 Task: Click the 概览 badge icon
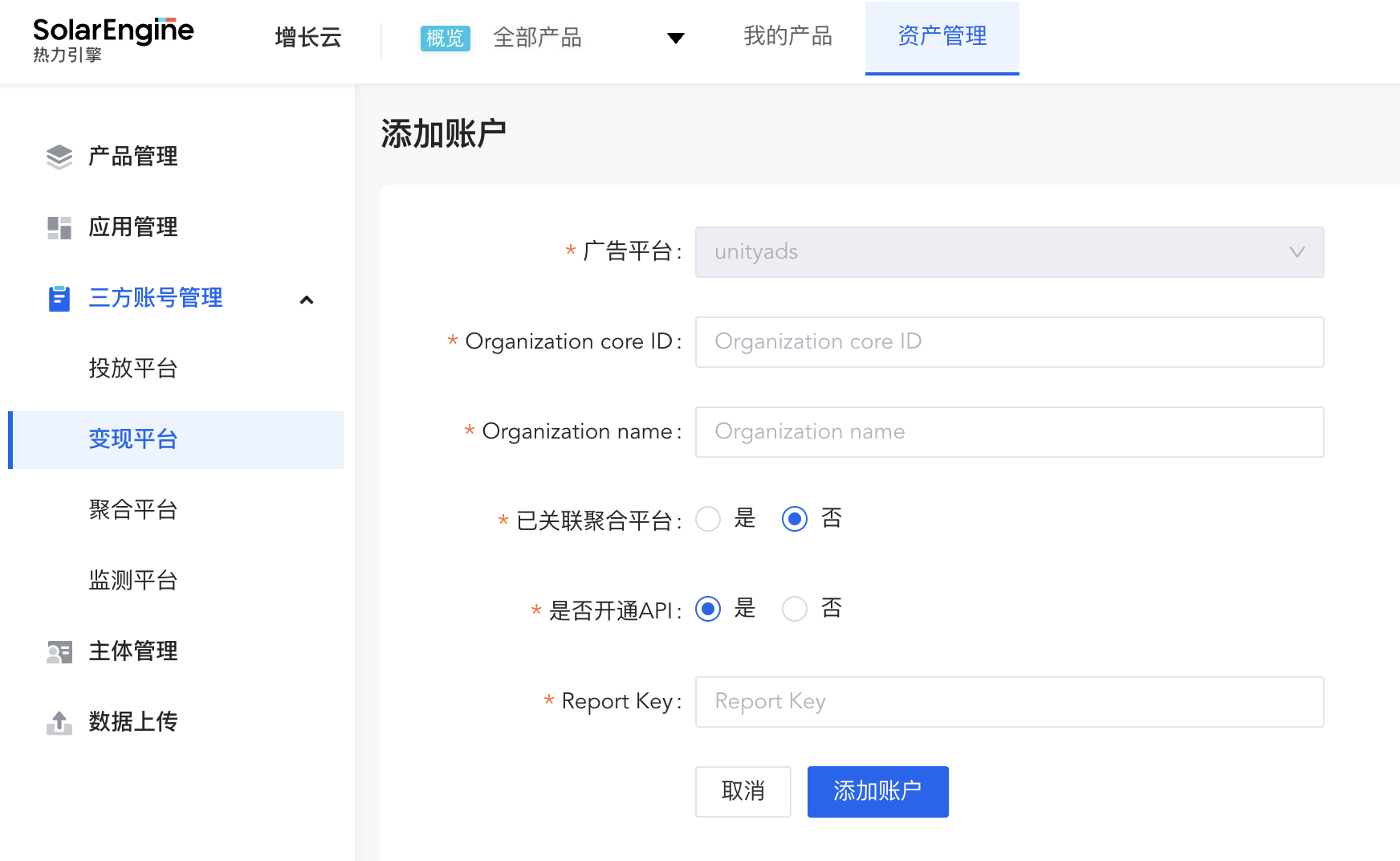pyautogui.click(x=445, y=38)
